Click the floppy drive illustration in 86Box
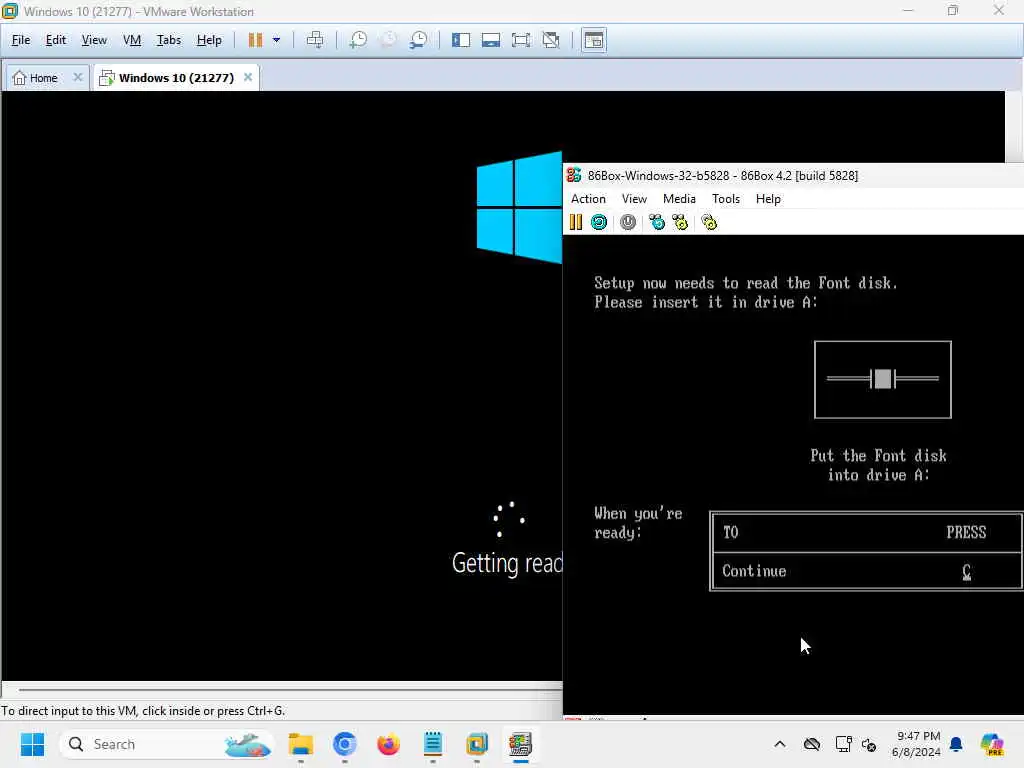 (882, 379)
